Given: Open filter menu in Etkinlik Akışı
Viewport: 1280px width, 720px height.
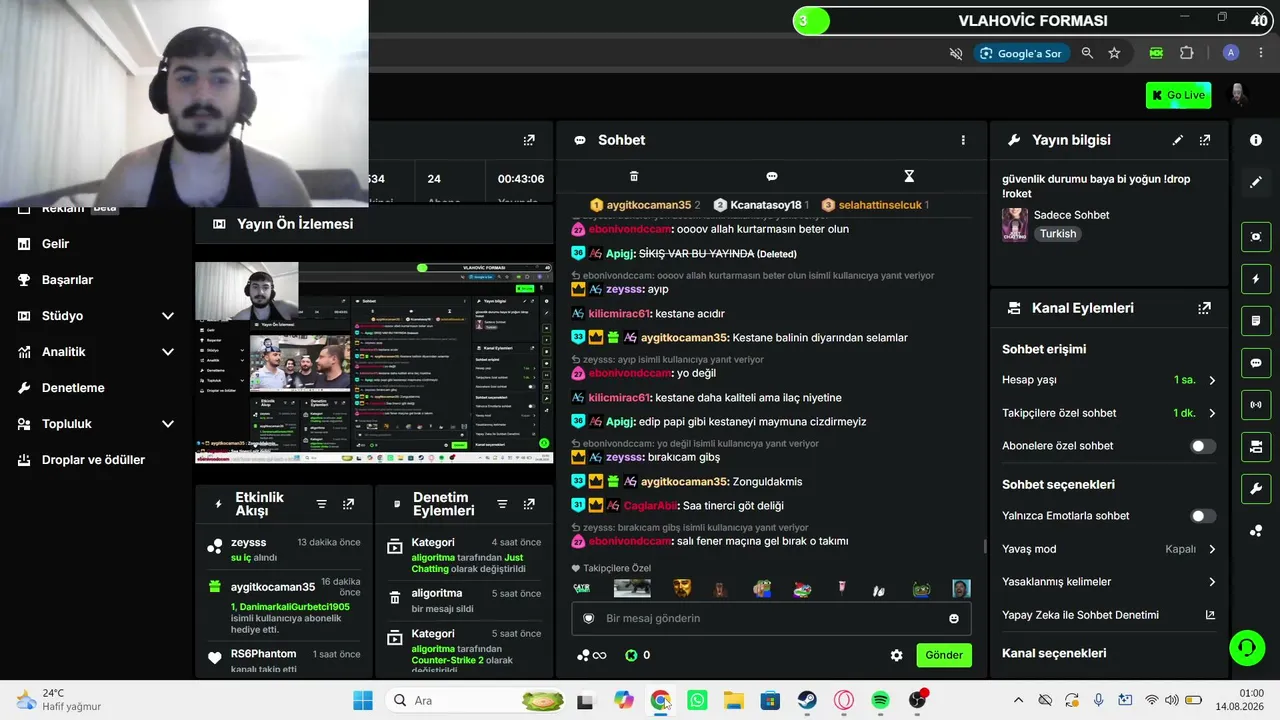Looking at the screenshot, I should (321, 505).
